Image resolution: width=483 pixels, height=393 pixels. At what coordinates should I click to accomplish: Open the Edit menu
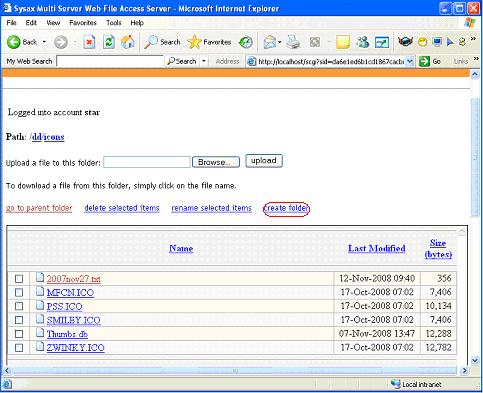(31, 23)
